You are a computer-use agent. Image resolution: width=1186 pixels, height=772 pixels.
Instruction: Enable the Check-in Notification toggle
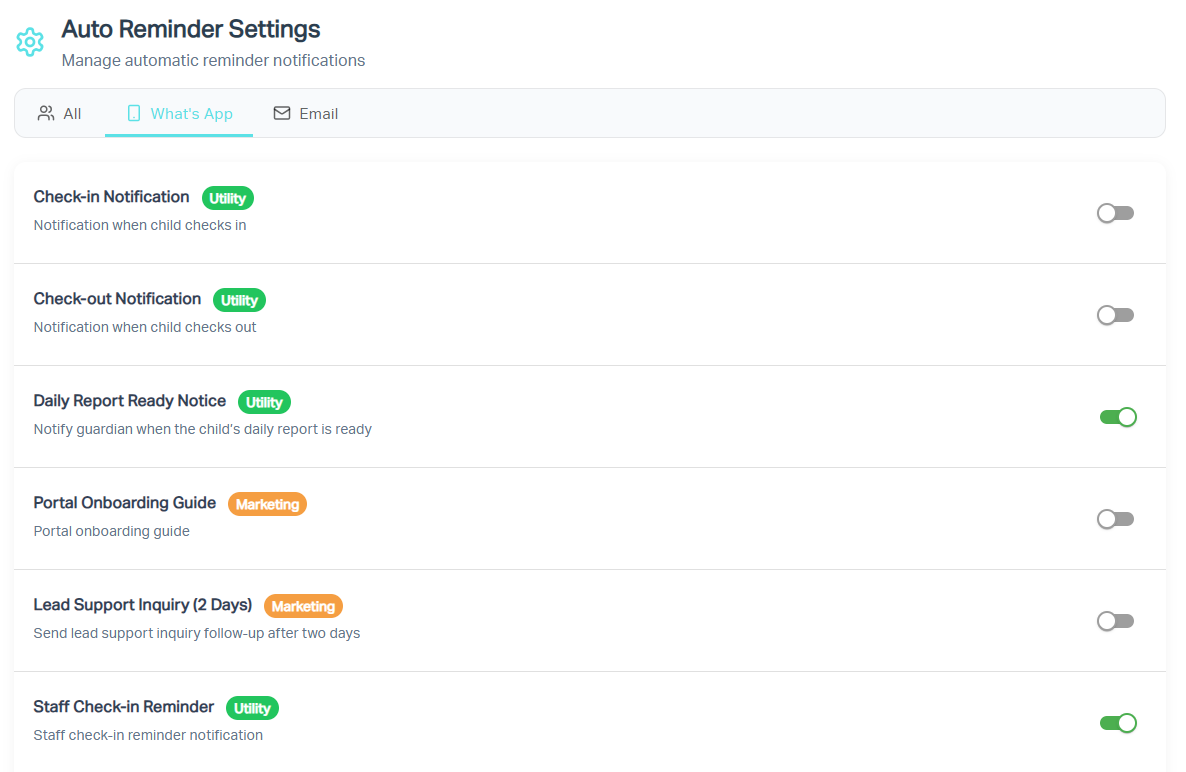click(1115, 213)
